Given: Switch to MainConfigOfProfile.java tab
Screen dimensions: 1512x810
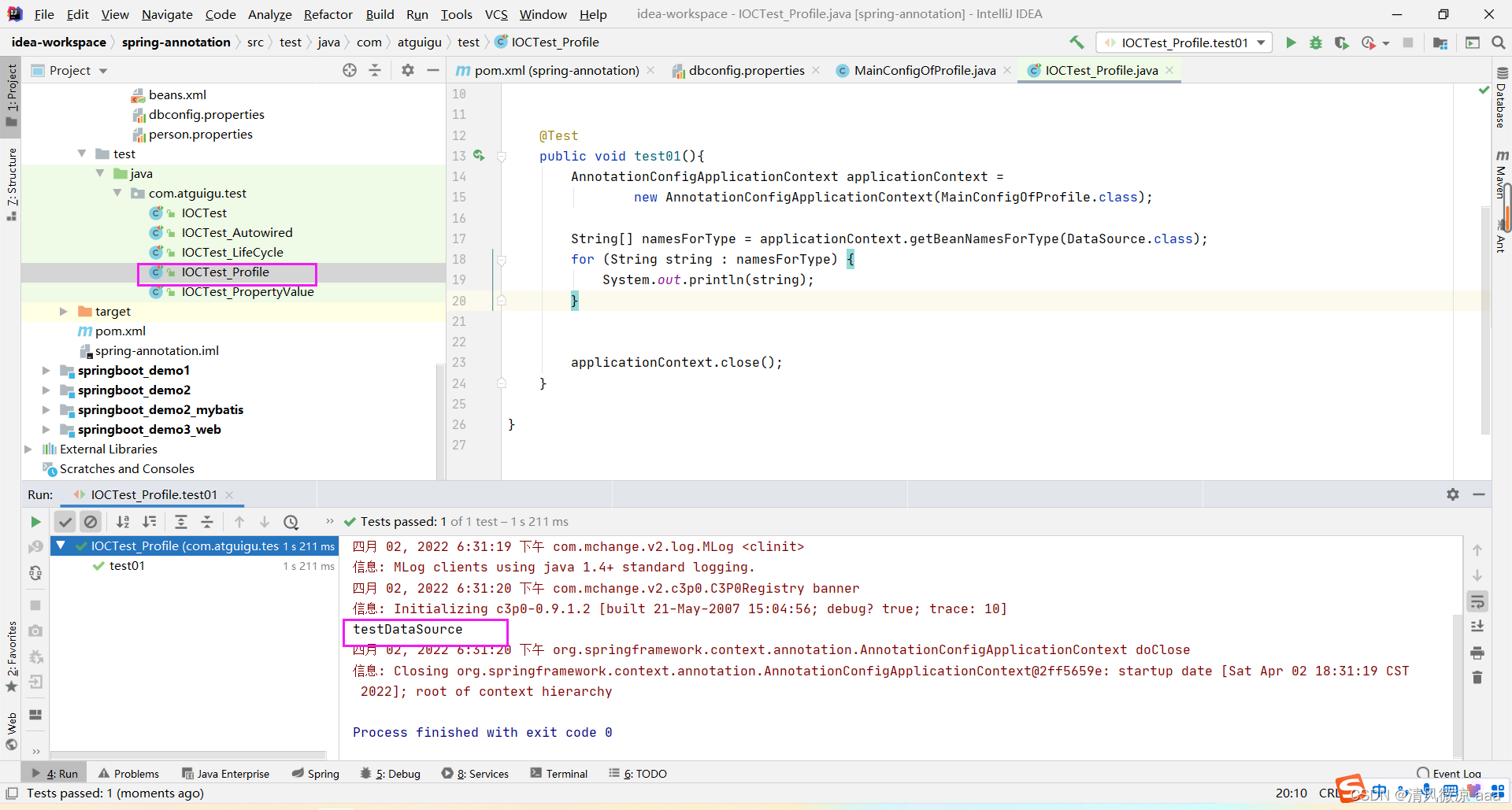Looking at the screenshot, I should tap(925, 70).
